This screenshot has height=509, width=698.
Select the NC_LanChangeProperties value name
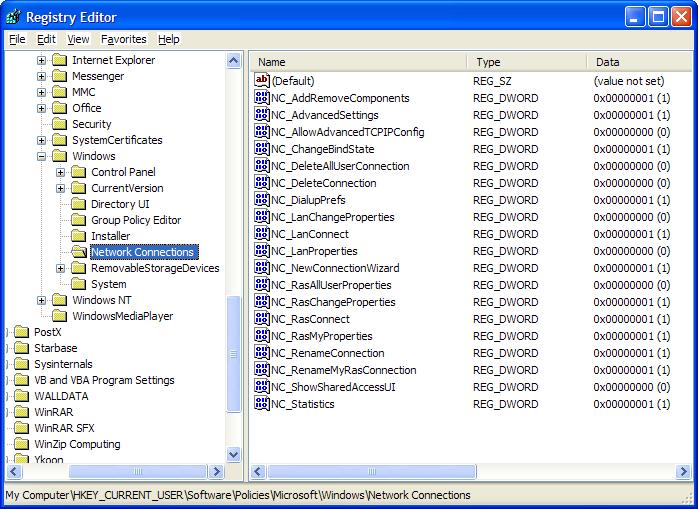click(x=333, y=217)
